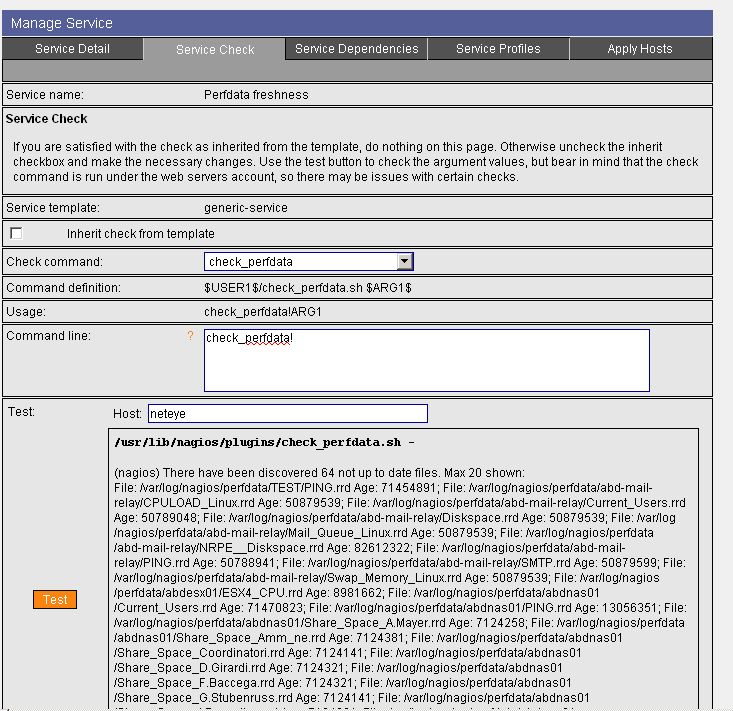Image resolution: width=733 pixels, height=711 pixels.
Task: Click the generic-service template name
Action: [245, 208]
